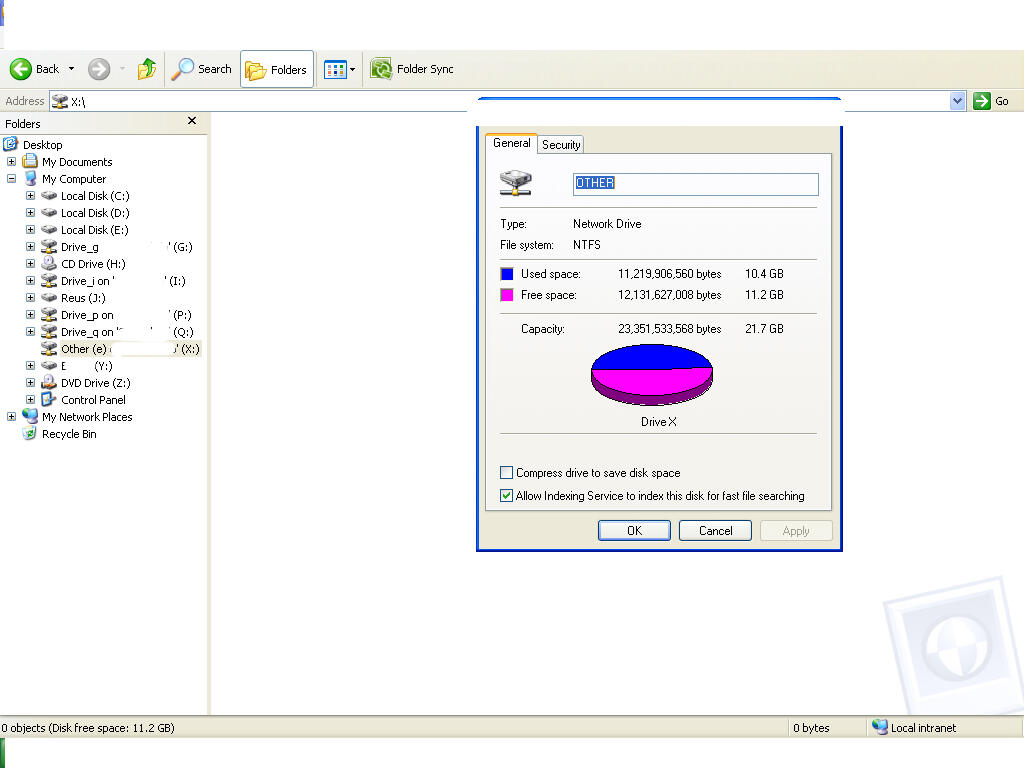Image resolution: width=1024 pixels, height=768 pixels.
Task: Select Control Panel icon in tree
Action: tap(49, 399)
